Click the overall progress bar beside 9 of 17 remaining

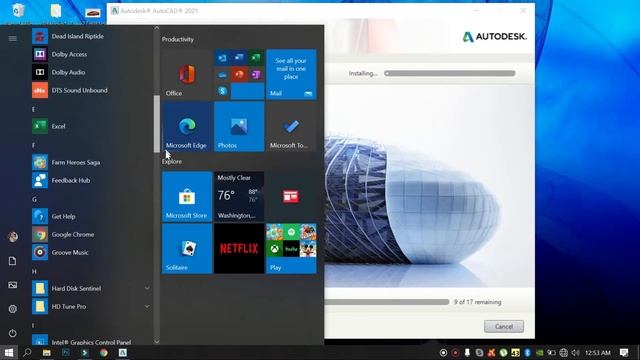tap(387, 302)
